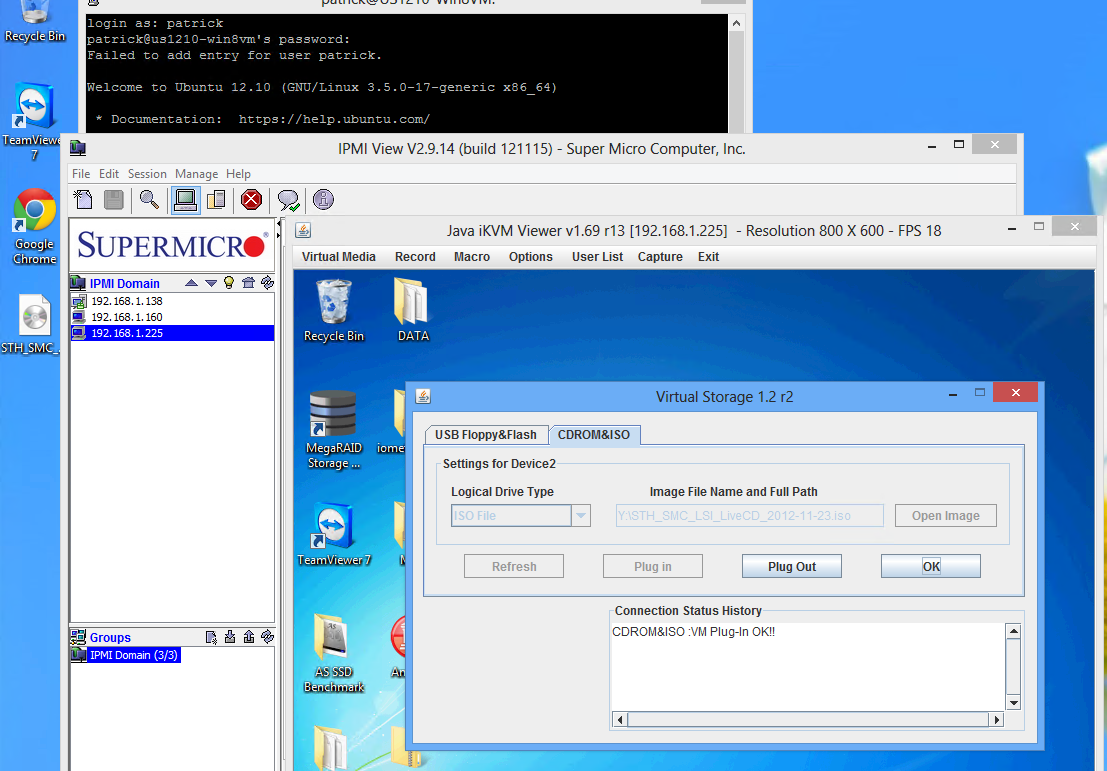The height and width of the screenshot is (771, 1107).
Task: Click the export upload-arrow icon in Groups header
Action: (249, 637)
